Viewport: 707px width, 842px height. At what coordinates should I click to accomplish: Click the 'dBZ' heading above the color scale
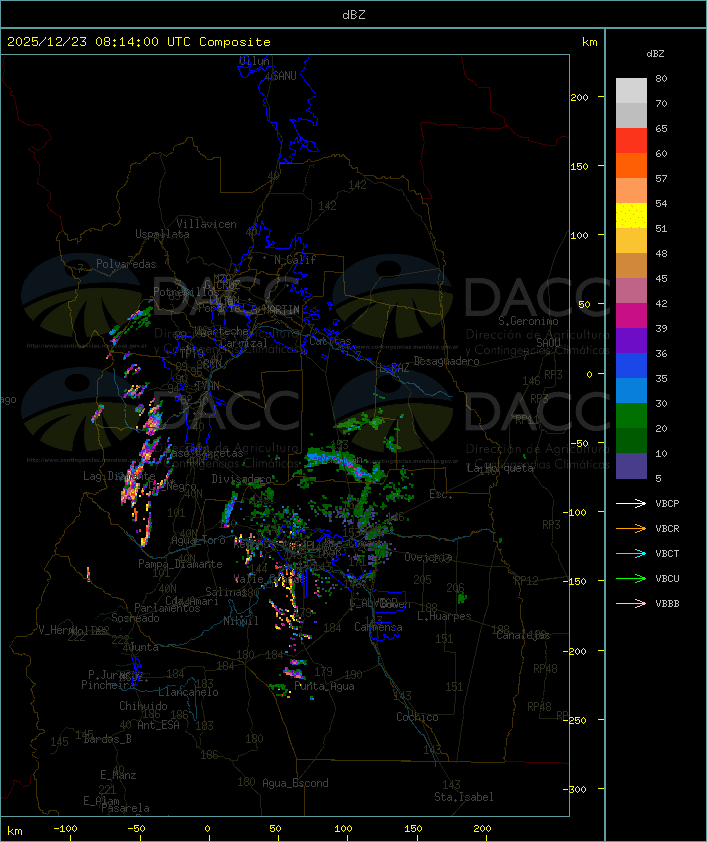click(655, 54)
